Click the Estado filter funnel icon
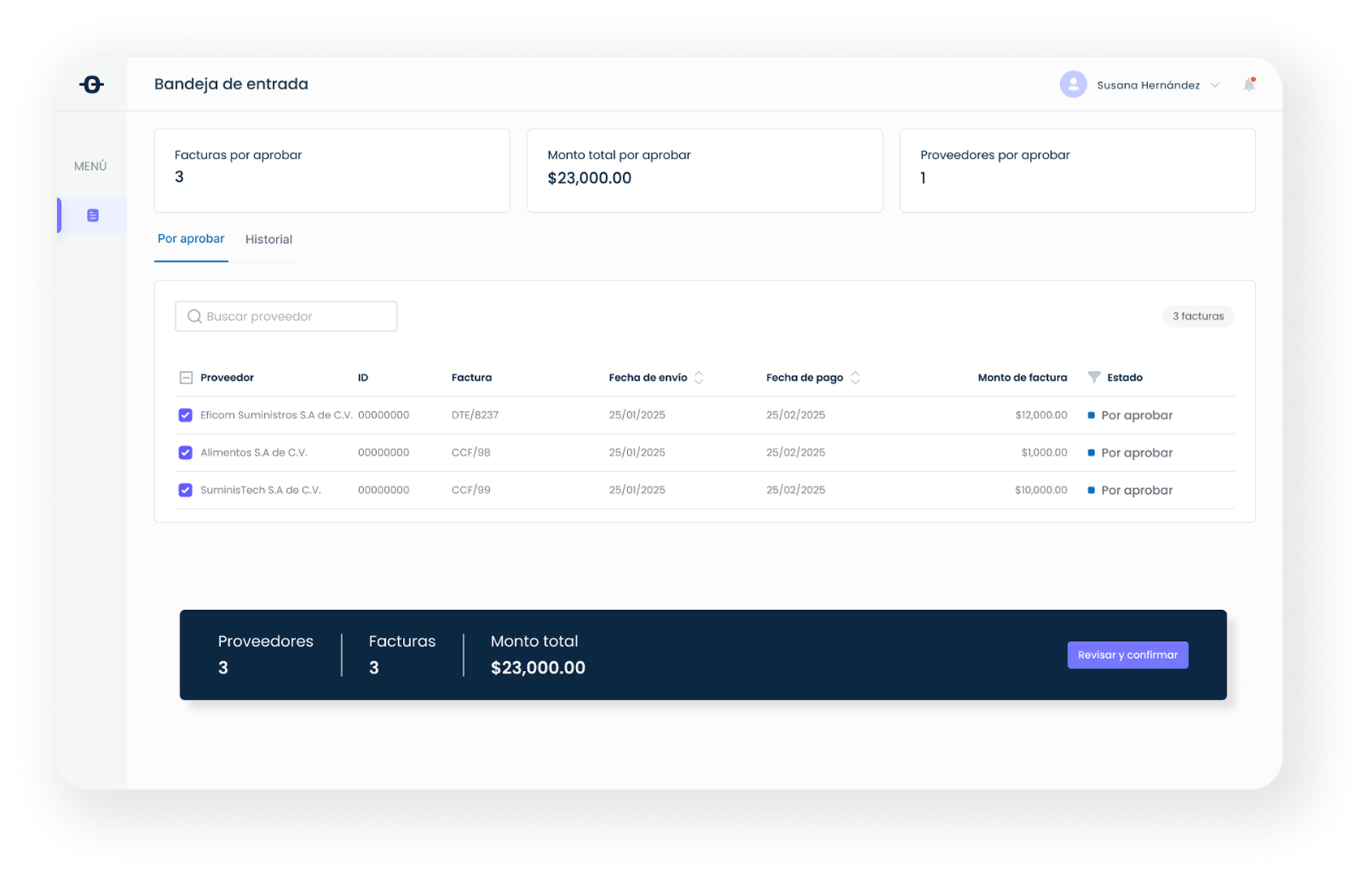Screen dimensions: 1372x879 (x=1093, y=377)
